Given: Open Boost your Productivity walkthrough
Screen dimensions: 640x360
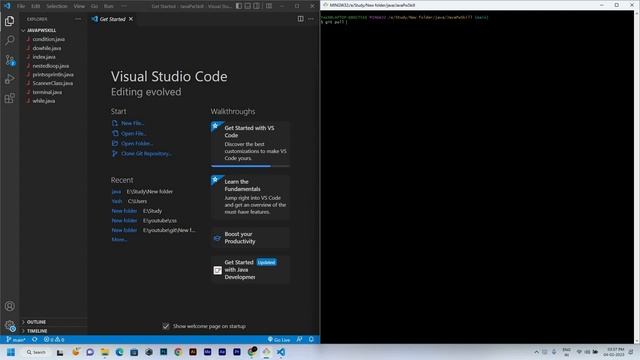Looking at the screenshot, I should [250, 238].
